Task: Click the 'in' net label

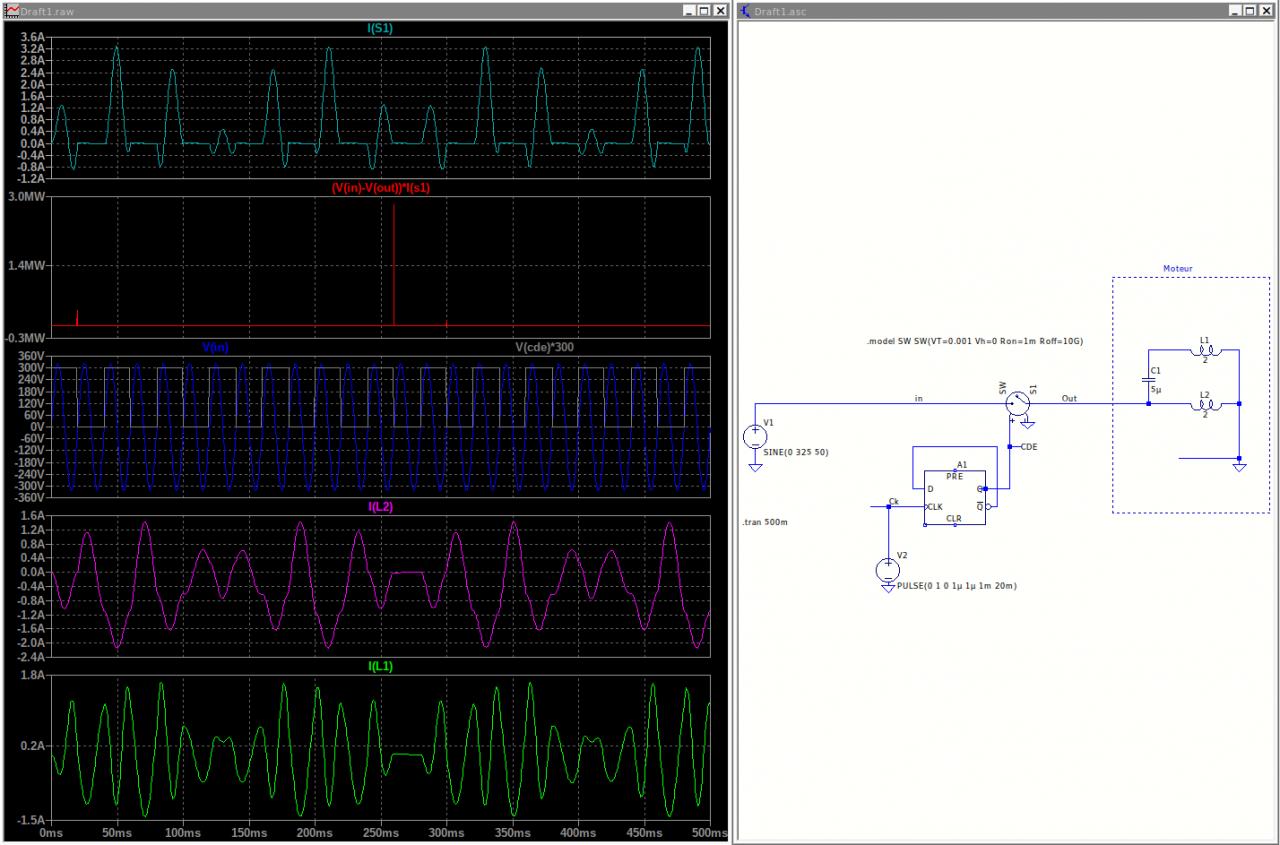Action: pyautogui.click(x=919, y=398)
